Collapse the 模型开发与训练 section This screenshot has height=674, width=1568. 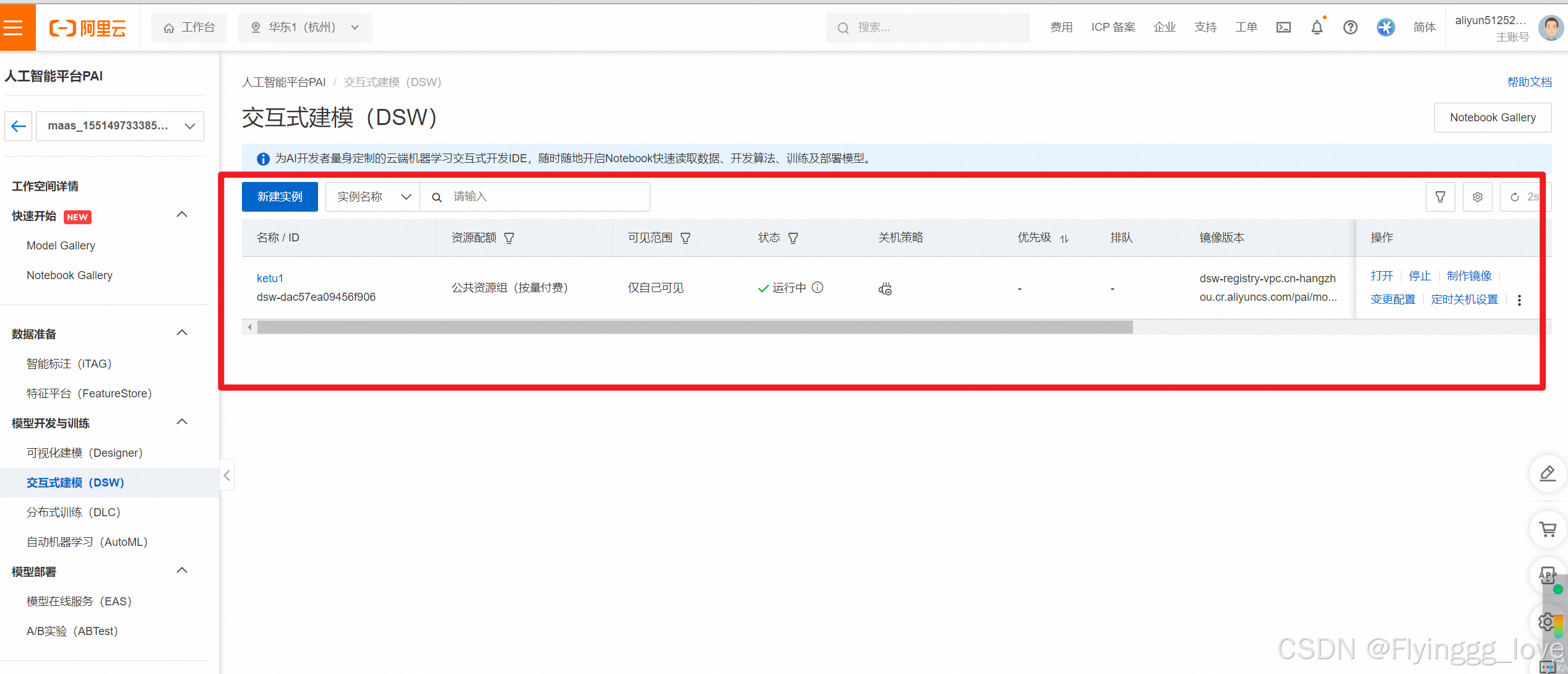[182, 422]
